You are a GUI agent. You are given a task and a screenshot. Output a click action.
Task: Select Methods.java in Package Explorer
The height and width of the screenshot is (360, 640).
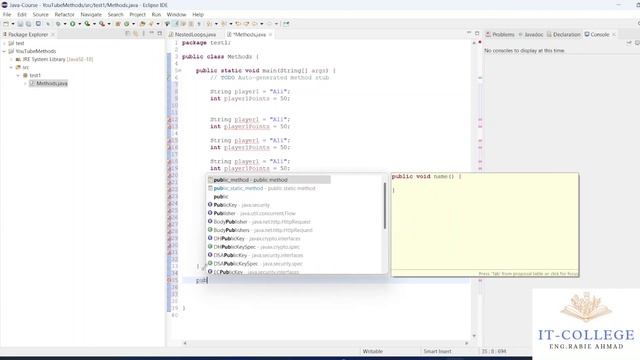49,83
